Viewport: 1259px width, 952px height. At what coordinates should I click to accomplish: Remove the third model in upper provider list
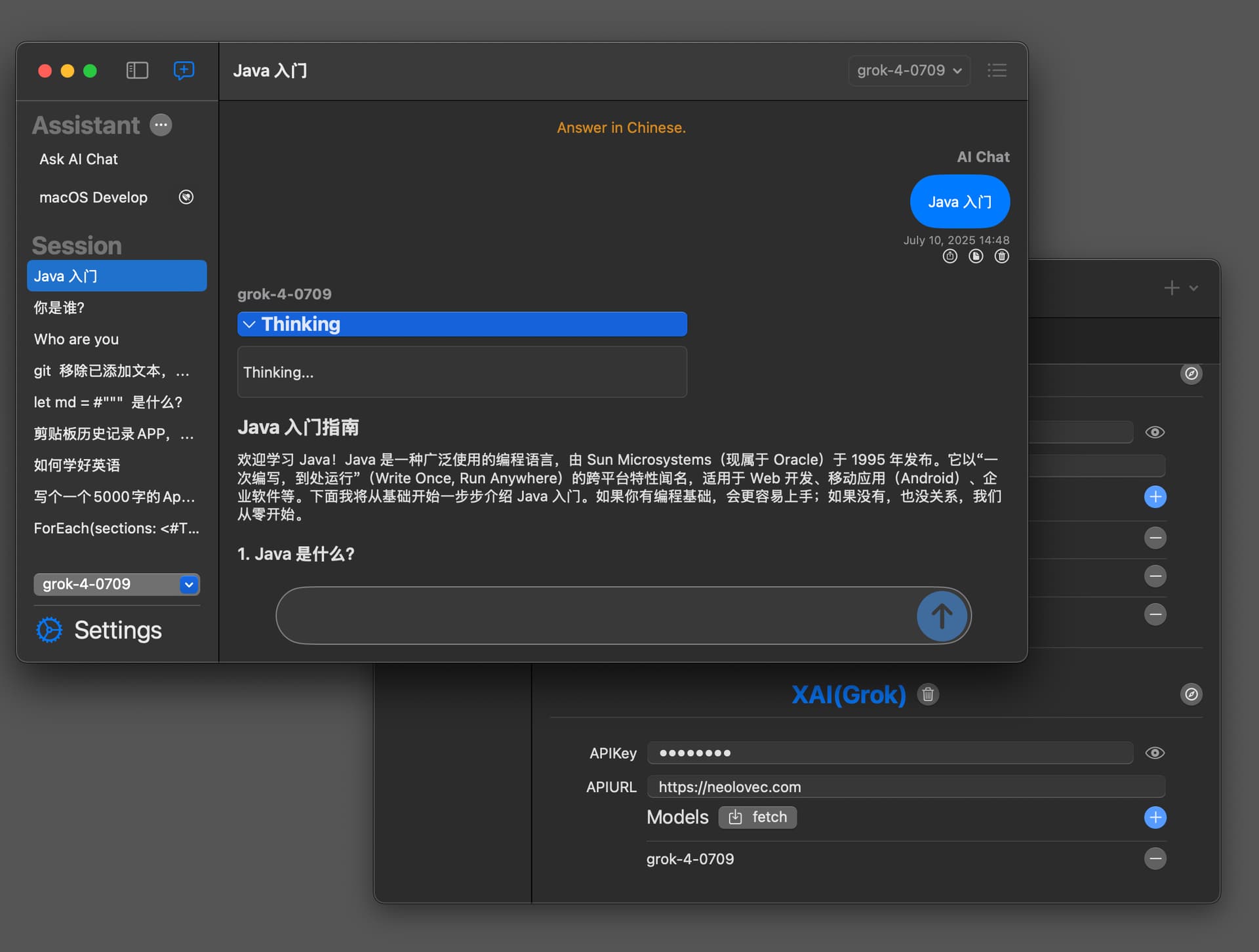(x=1155, y=614)
